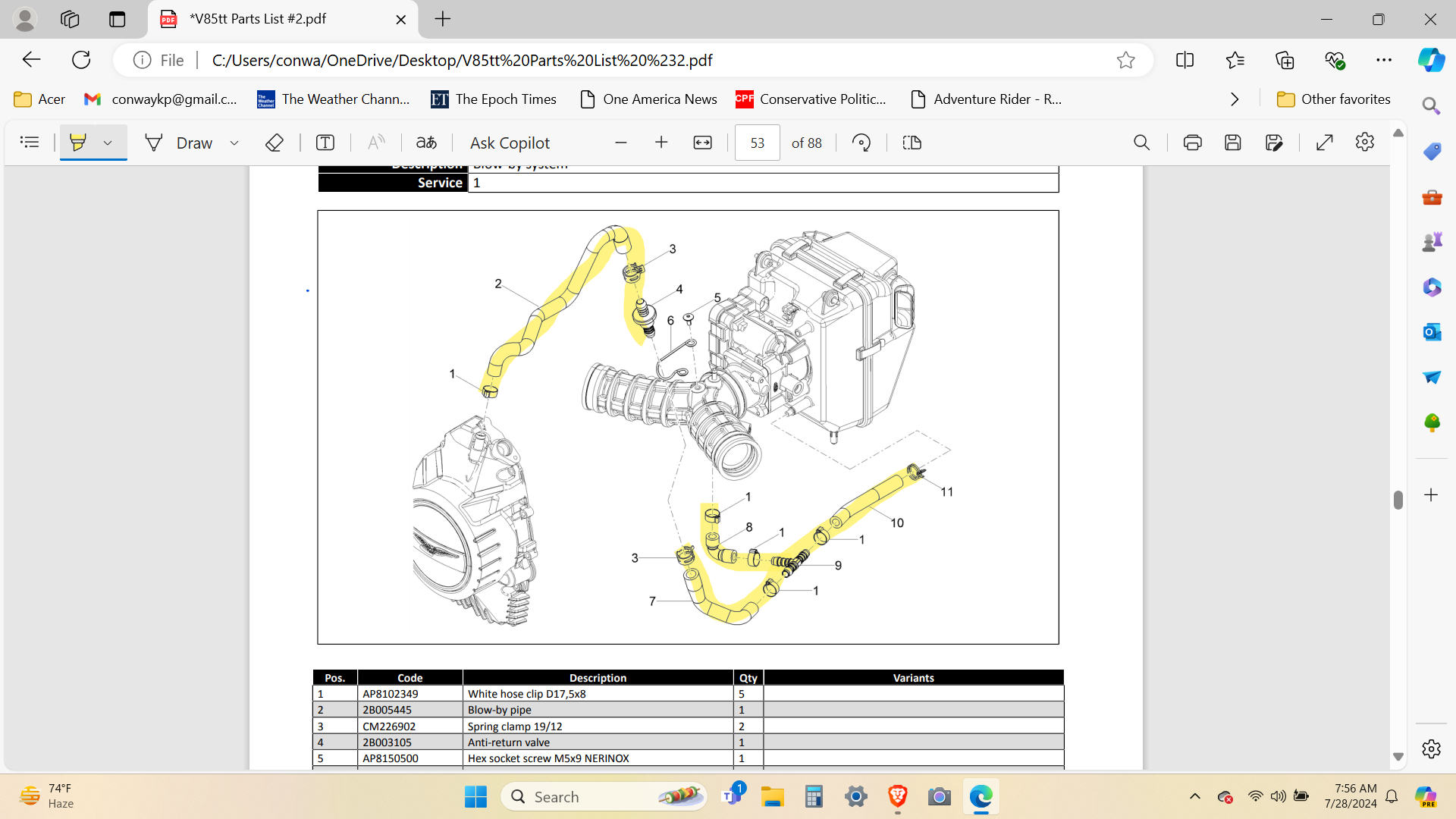Click the taskbar Search box
The image size is (1456, 819).
(x=604, y=797)
